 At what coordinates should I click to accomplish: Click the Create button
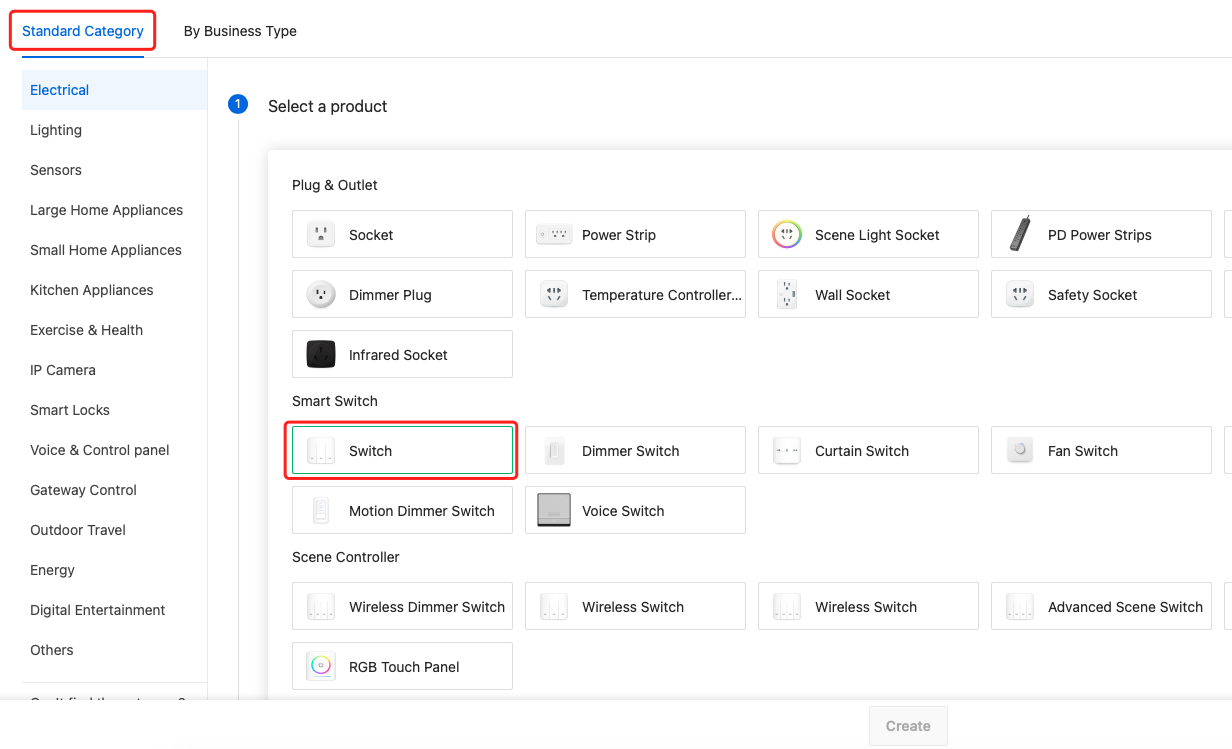[908, 726]
